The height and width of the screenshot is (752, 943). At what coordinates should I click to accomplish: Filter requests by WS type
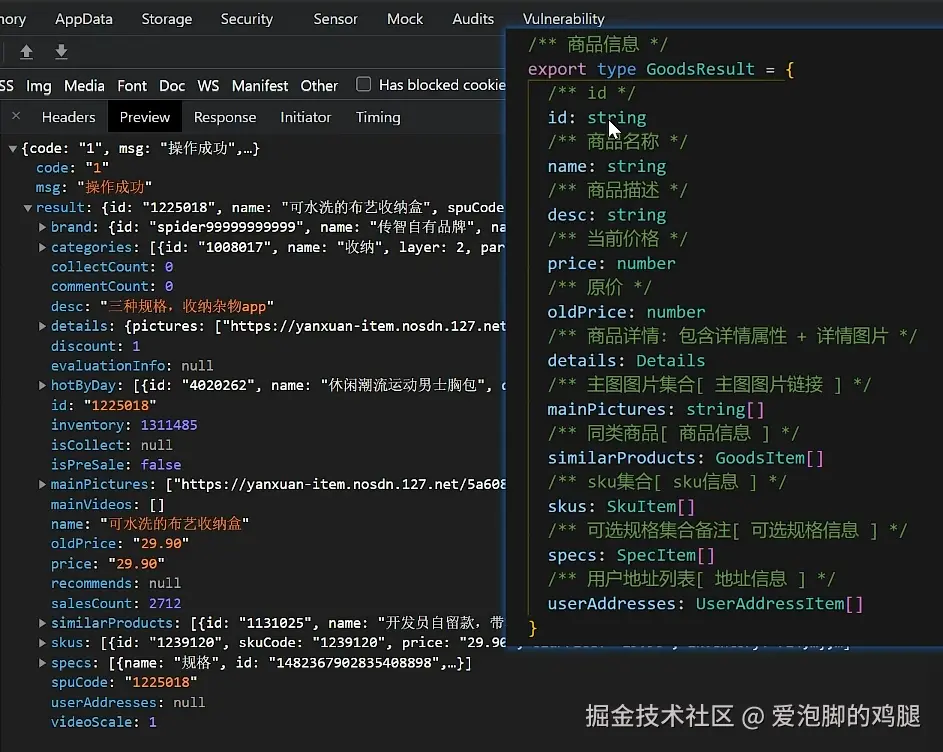coord(208,86)
